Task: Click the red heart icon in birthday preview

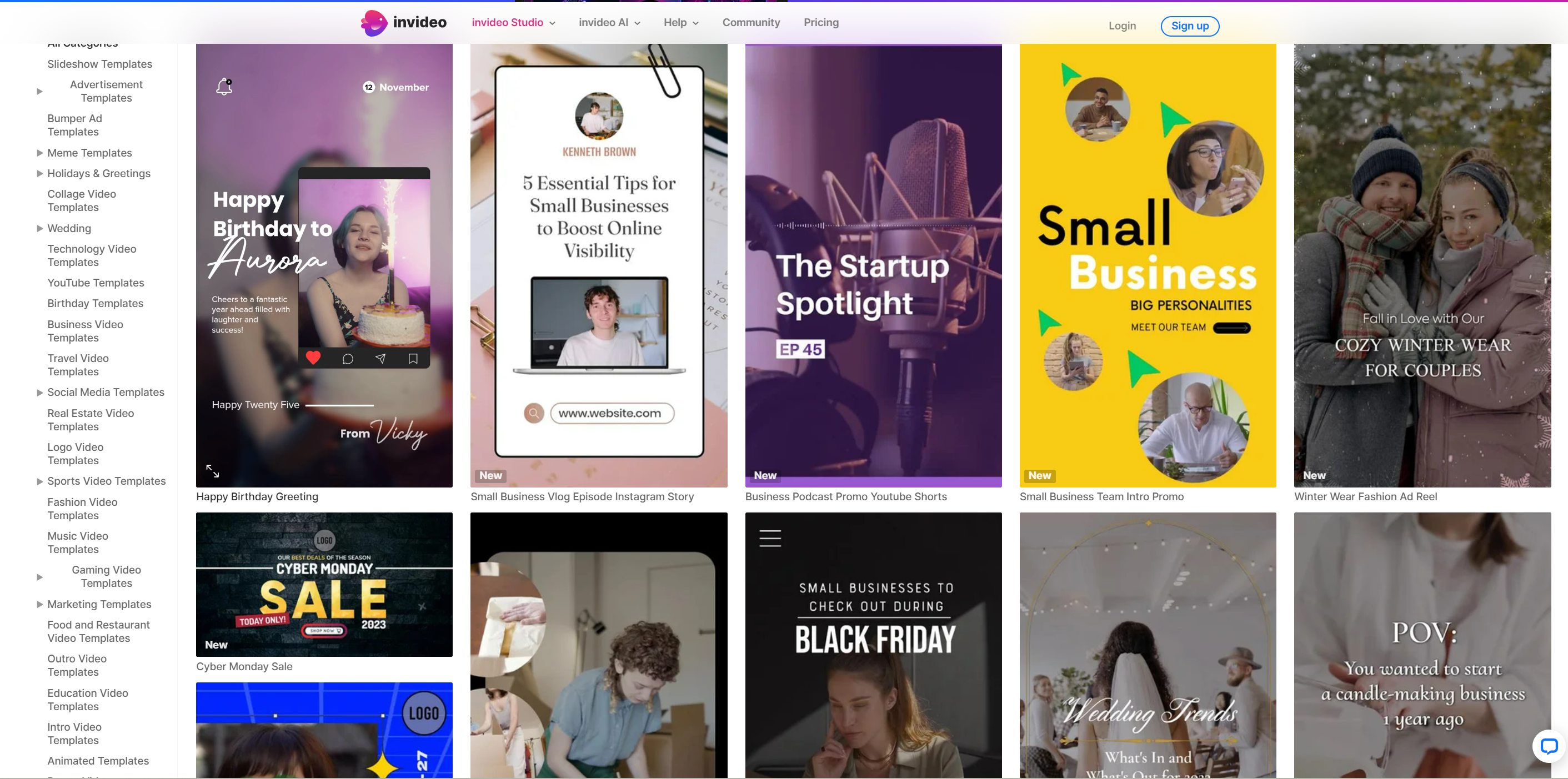Action: coord(313,358)
